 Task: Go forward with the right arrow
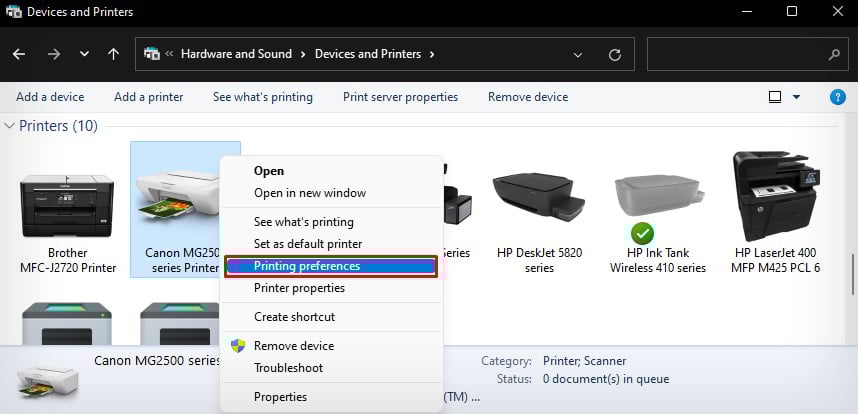click(54, 54)
